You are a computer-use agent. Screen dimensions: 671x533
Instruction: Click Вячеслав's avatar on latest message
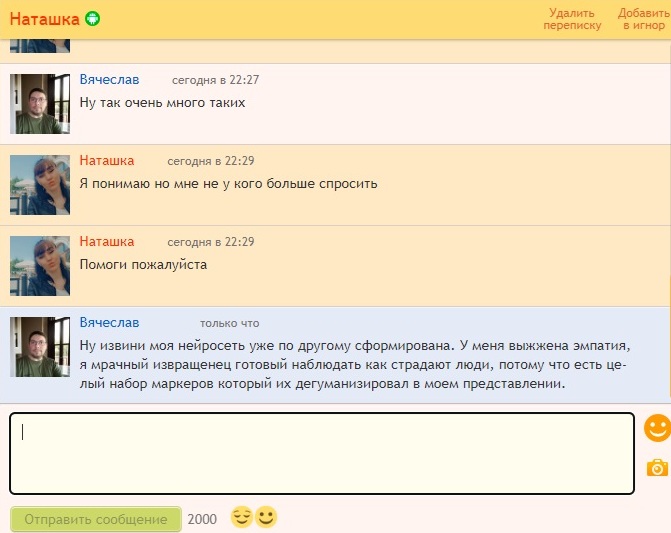click(40, 347)
